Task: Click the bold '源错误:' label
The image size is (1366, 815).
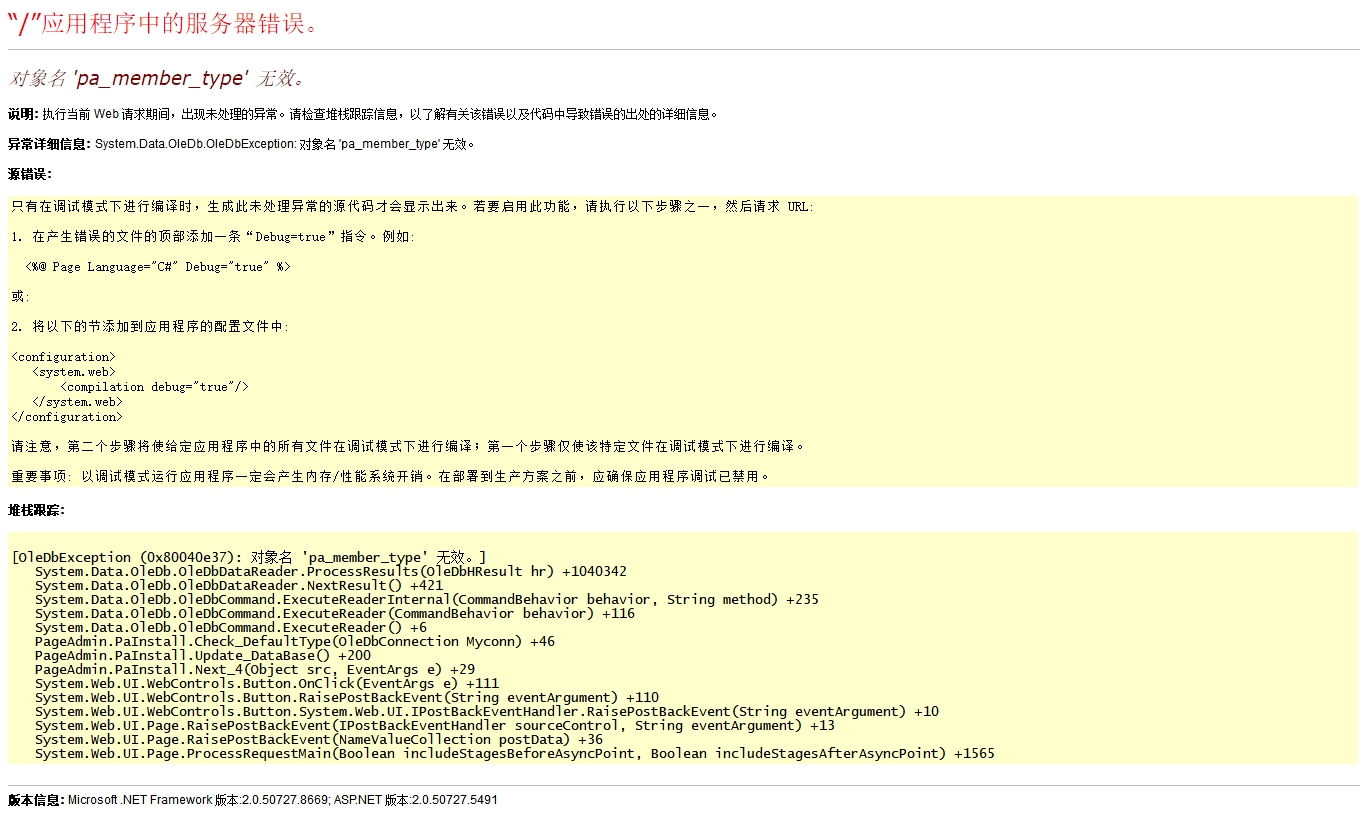Action: 29,174
